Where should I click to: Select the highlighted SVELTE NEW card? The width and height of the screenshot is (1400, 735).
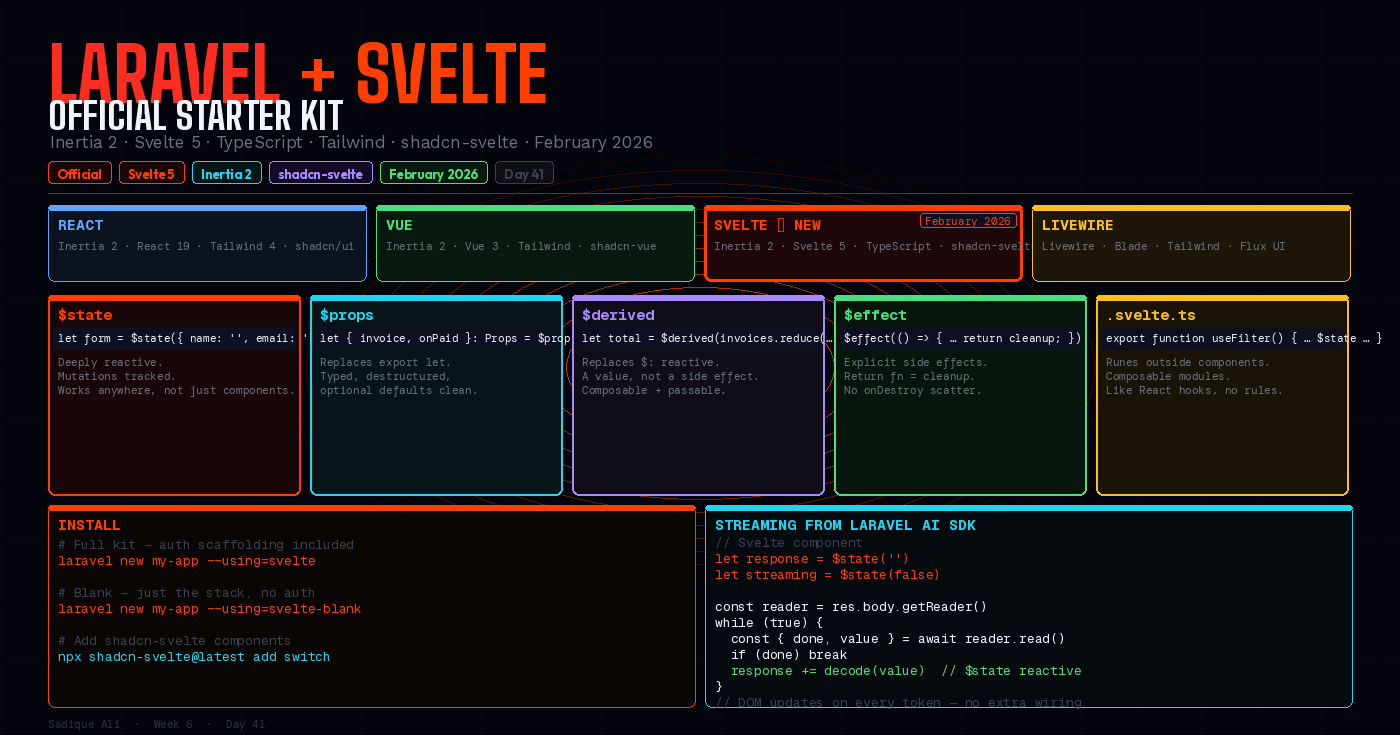click(863, 242)
